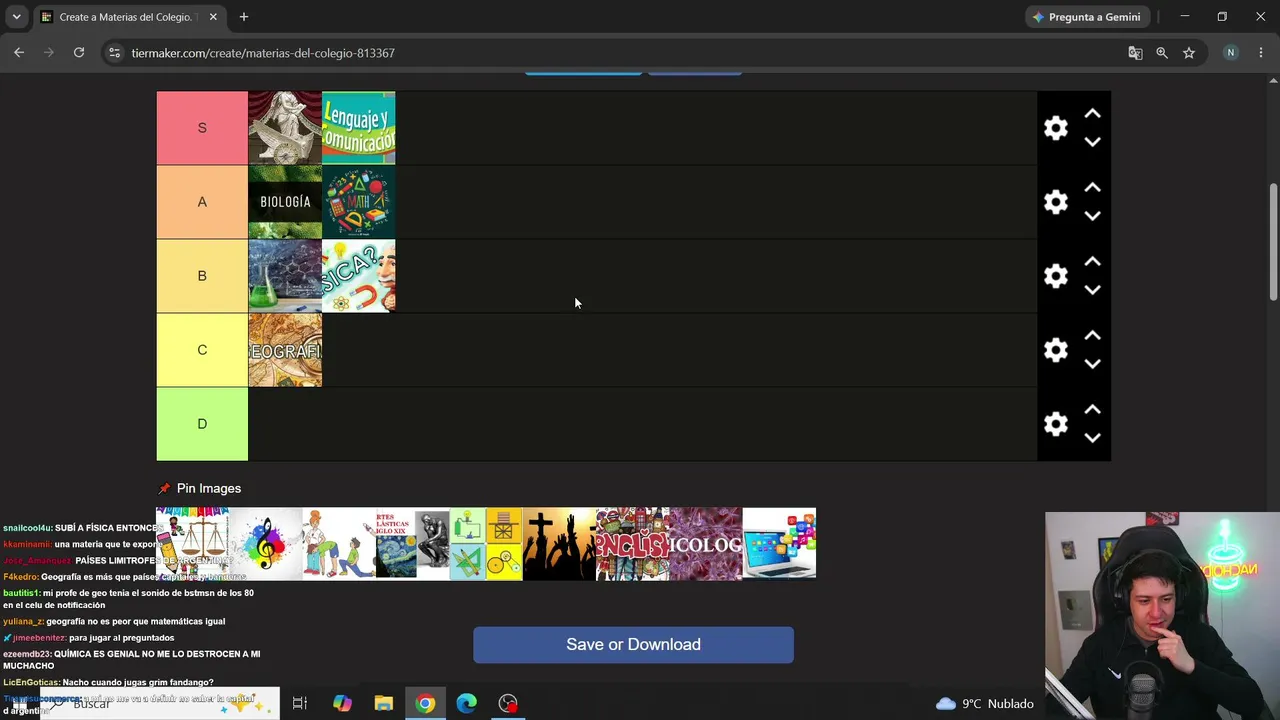1280x720 pixels.
Task: Open Google Translate icon in address bar
Action: tap(1135, 53)
